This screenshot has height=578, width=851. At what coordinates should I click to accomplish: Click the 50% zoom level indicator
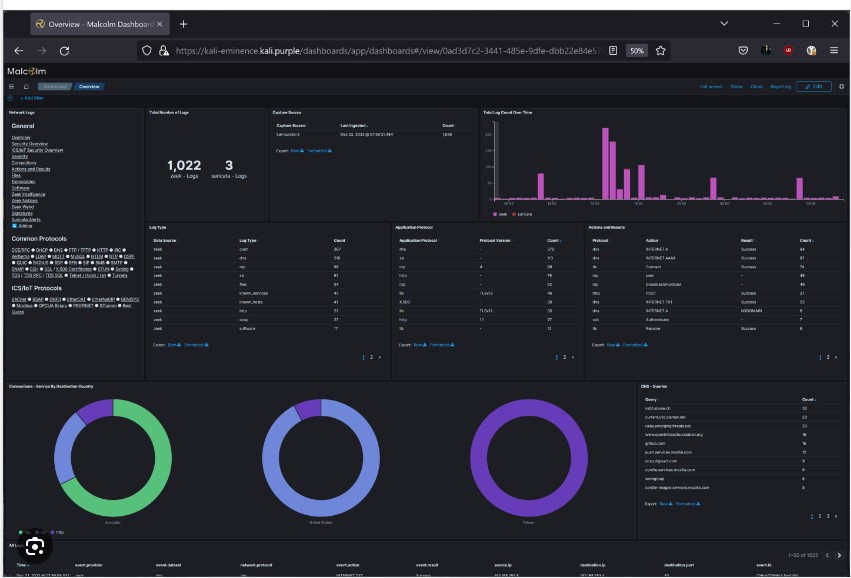pyautogui.click(x=636, y=50)
